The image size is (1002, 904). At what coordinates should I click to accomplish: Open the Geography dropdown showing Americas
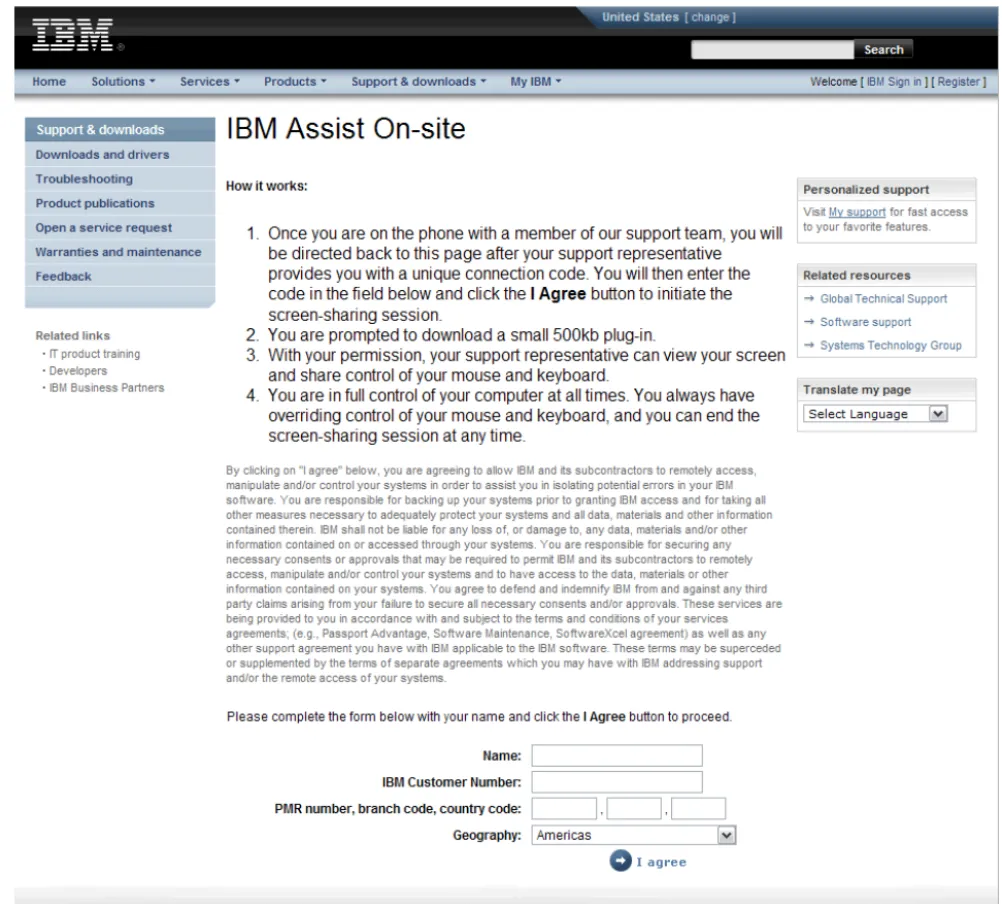coord(633,835)
